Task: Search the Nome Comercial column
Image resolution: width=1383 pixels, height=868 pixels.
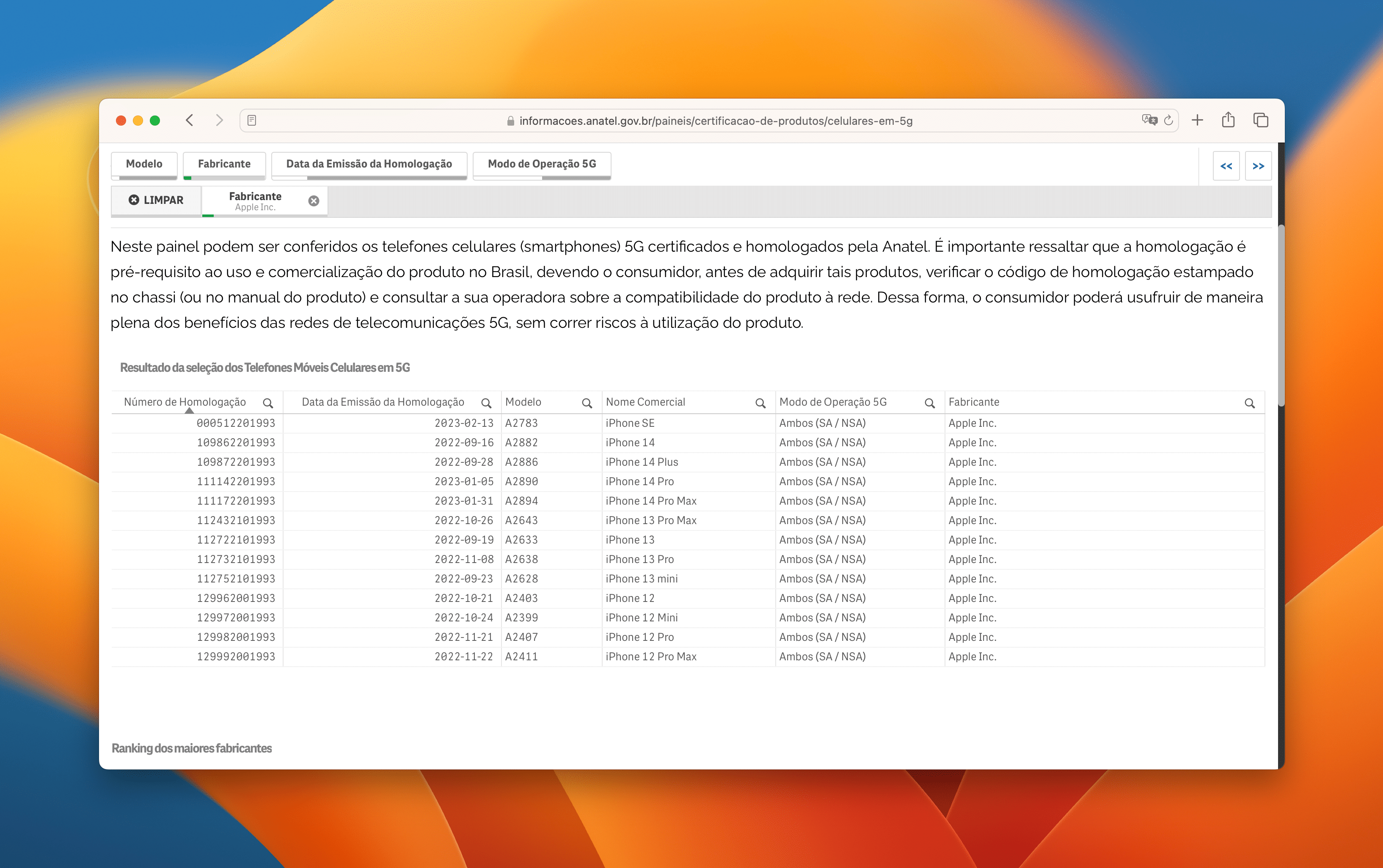Action: pos(760,403)
